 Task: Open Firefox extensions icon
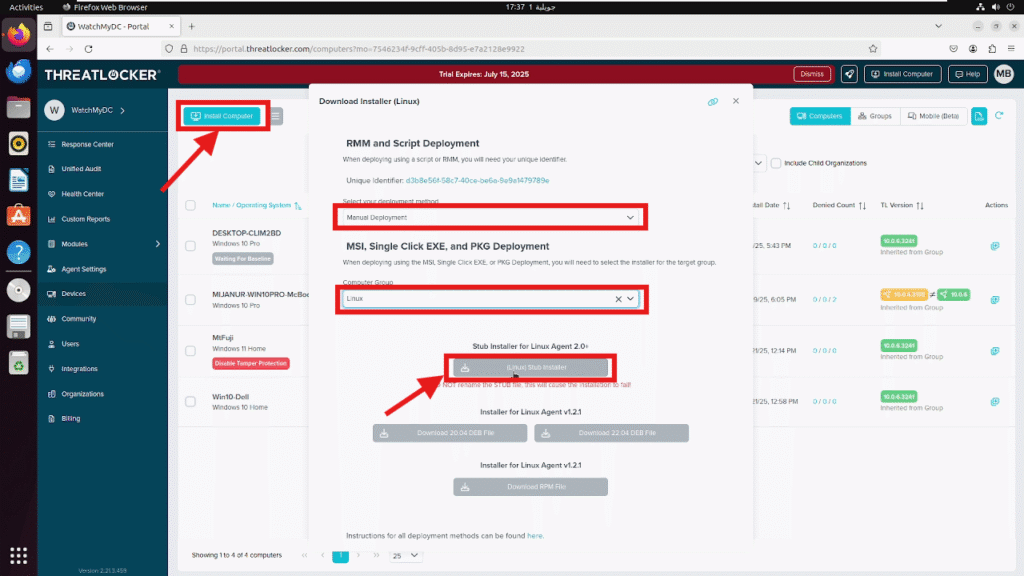click(992, 49)
